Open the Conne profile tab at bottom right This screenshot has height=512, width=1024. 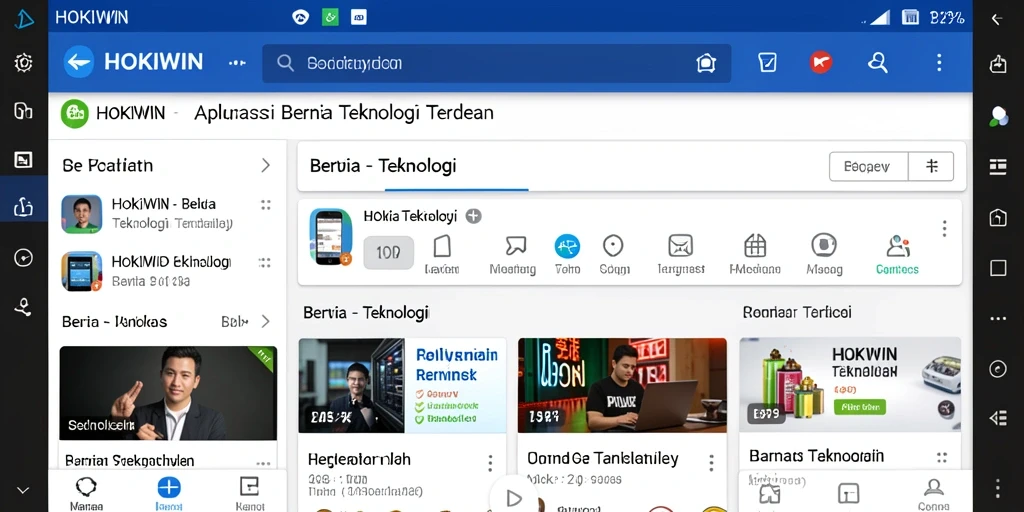[933, 494]
